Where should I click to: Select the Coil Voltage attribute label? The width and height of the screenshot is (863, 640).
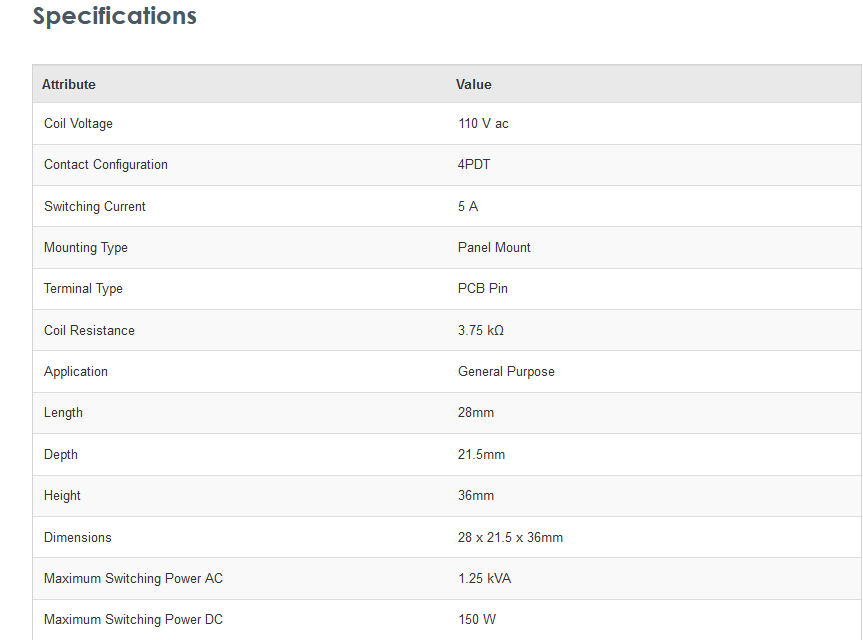pos(78,124)
